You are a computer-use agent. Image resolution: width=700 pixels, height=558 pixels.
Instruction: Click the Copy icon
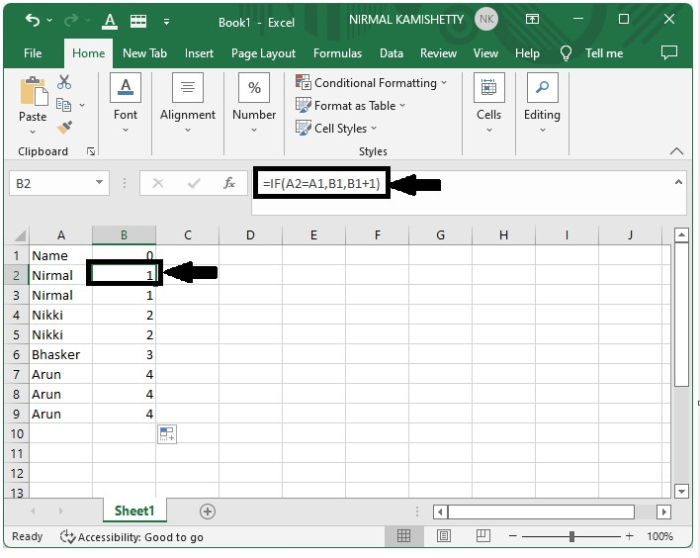(63, 105)
